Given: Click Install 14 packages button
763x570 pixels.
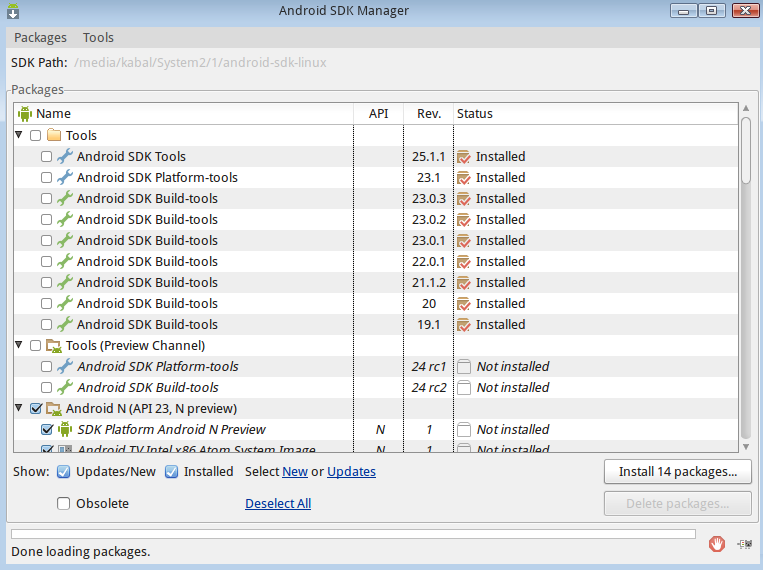Looking at the screenshot, I should click(677, 471).
